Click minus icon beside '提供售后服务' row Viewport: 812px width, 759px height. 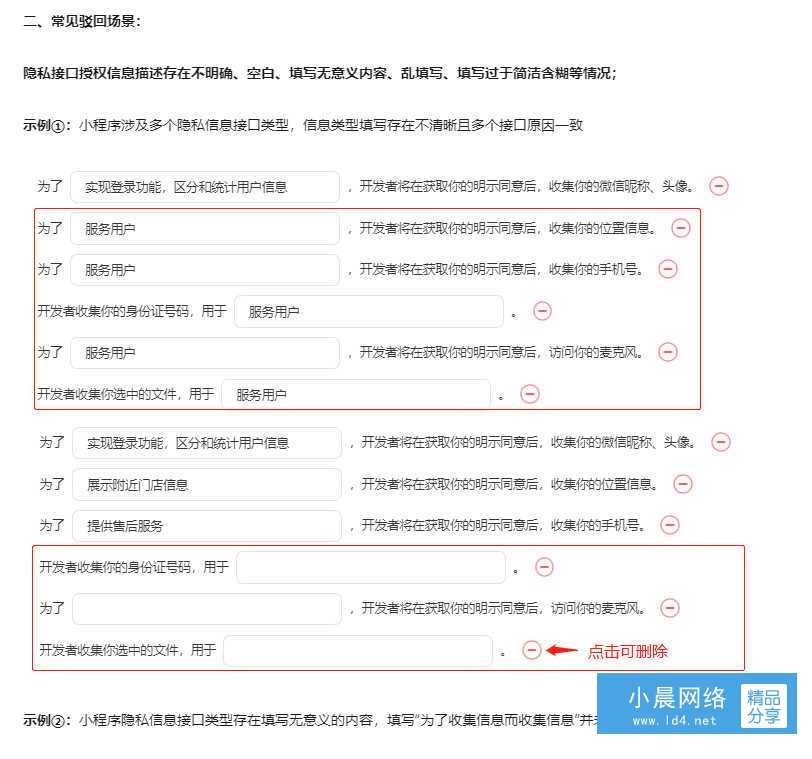click(670, 525)
